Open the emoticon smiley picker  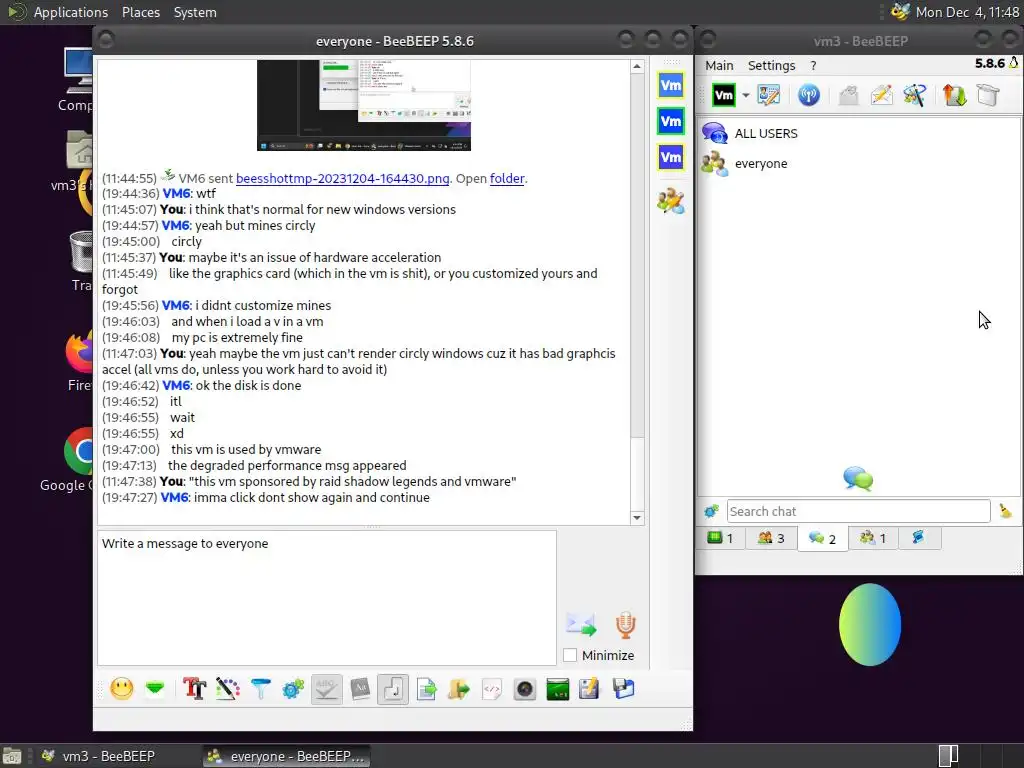[x=122, y=689]
